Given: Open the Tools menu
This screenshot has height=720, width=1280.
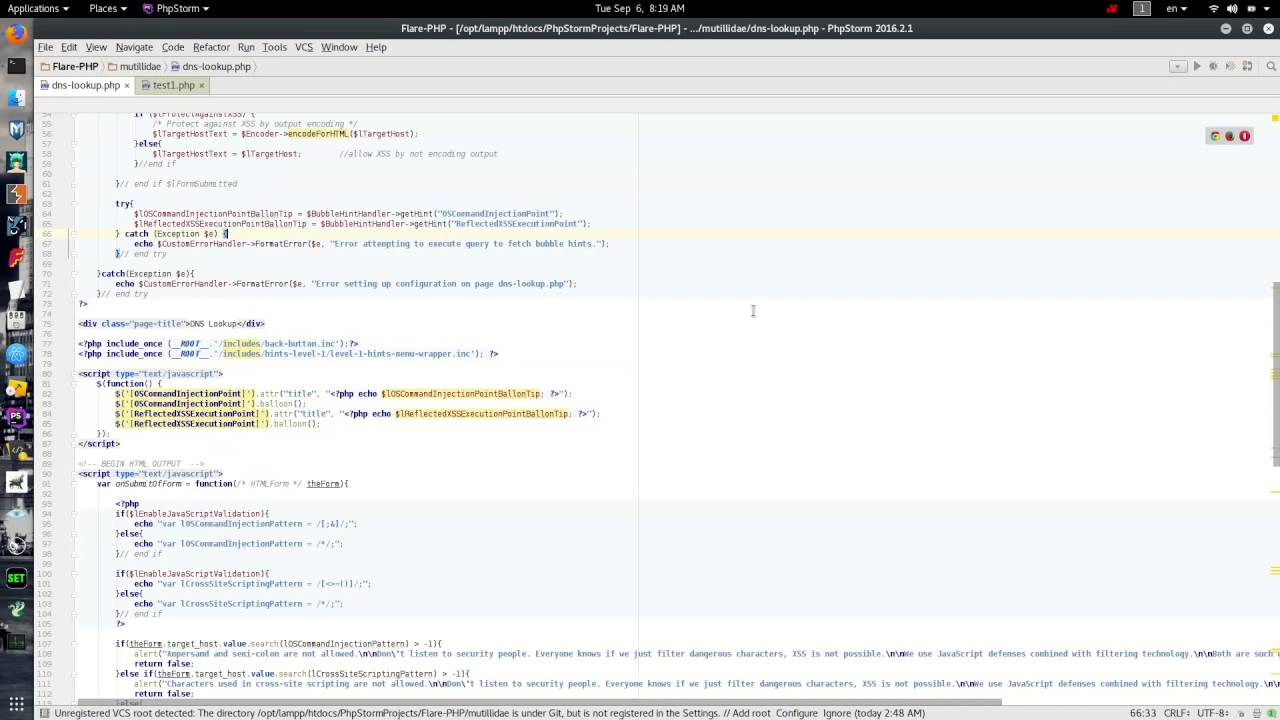Looking at the screenshot, I should 275,47.
